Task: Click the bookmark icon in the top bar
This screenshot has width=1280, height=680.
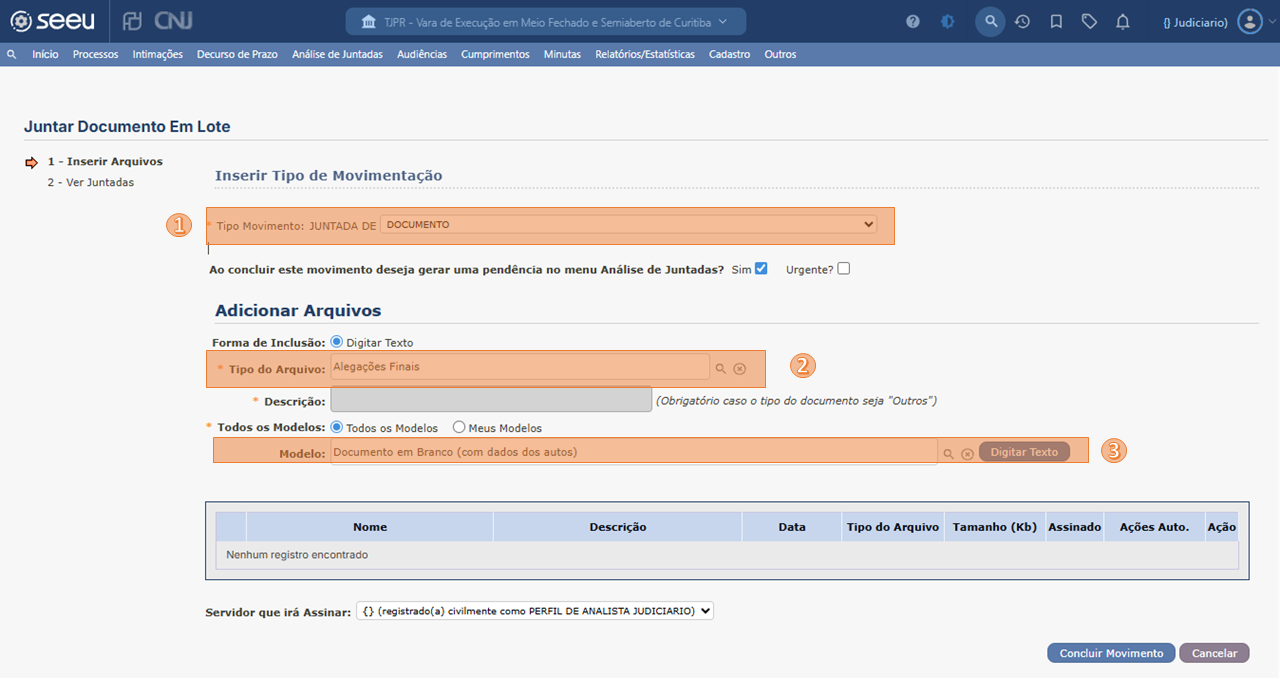Action: click(x=1055, y=20)
